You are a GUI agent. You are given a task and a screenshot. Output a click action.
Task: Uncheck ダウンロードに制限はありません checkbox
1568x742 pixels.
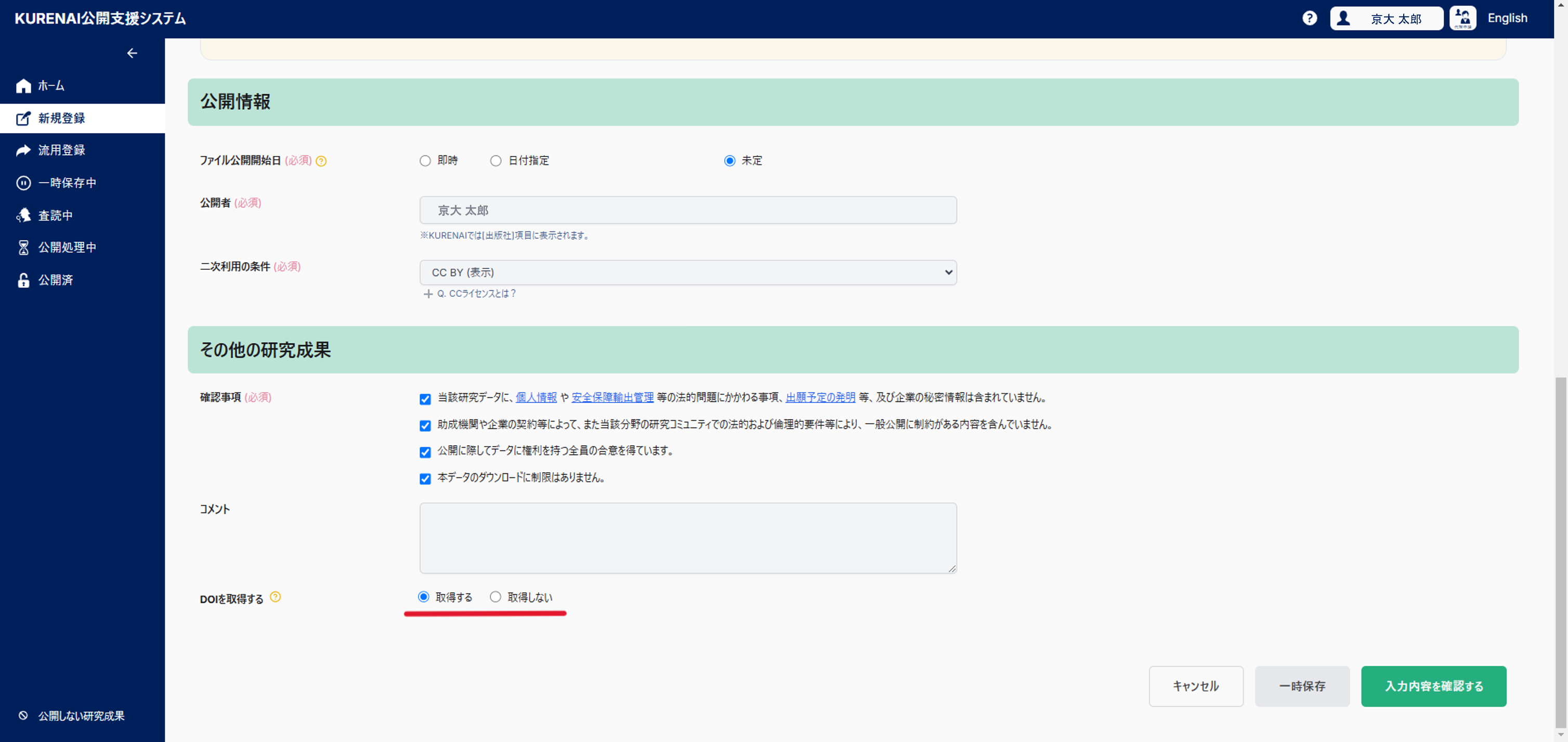pos(425,479)
